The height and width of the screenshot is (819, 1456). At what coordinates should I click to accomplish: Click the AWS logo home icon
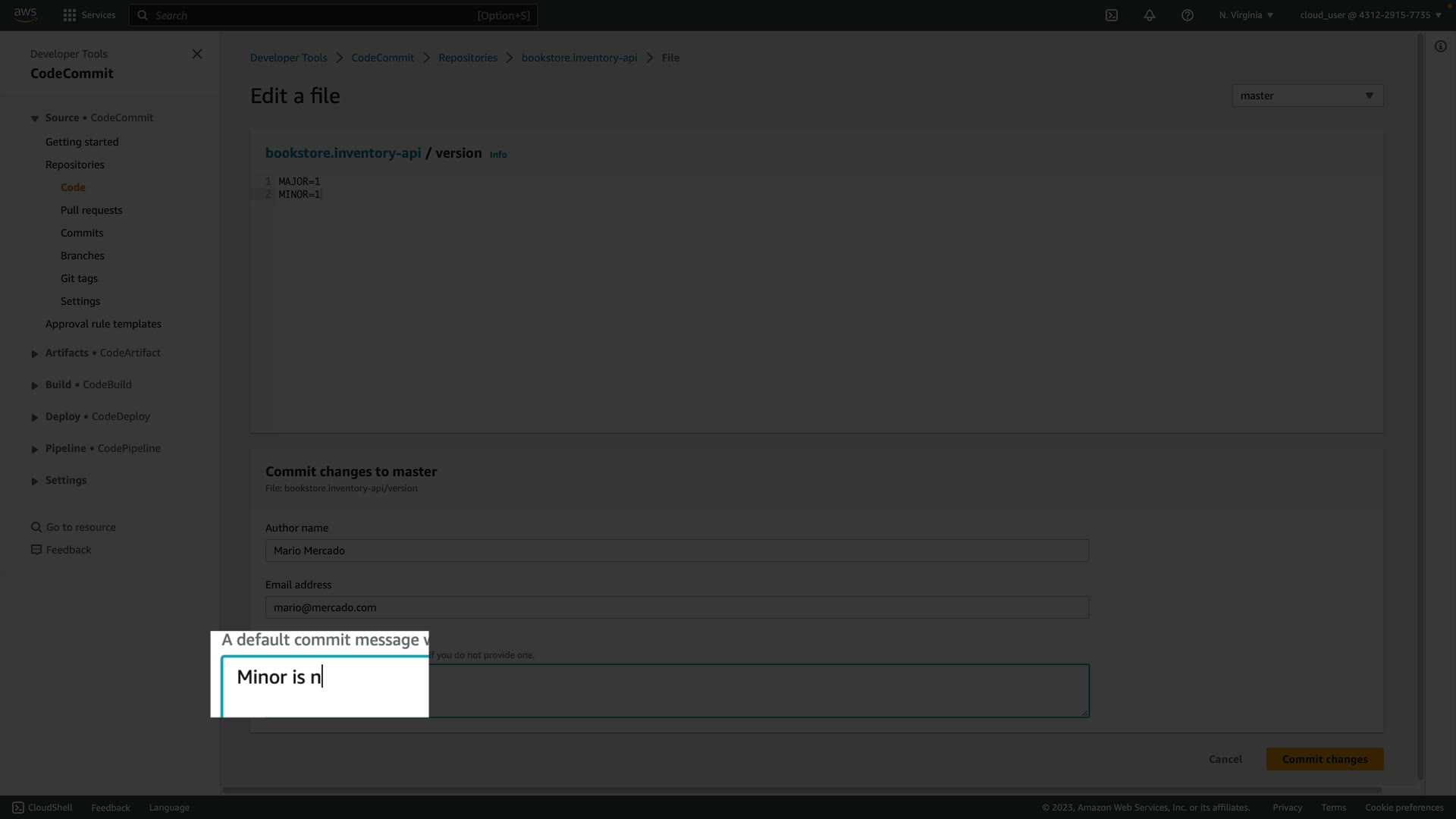tap(25, 15)
